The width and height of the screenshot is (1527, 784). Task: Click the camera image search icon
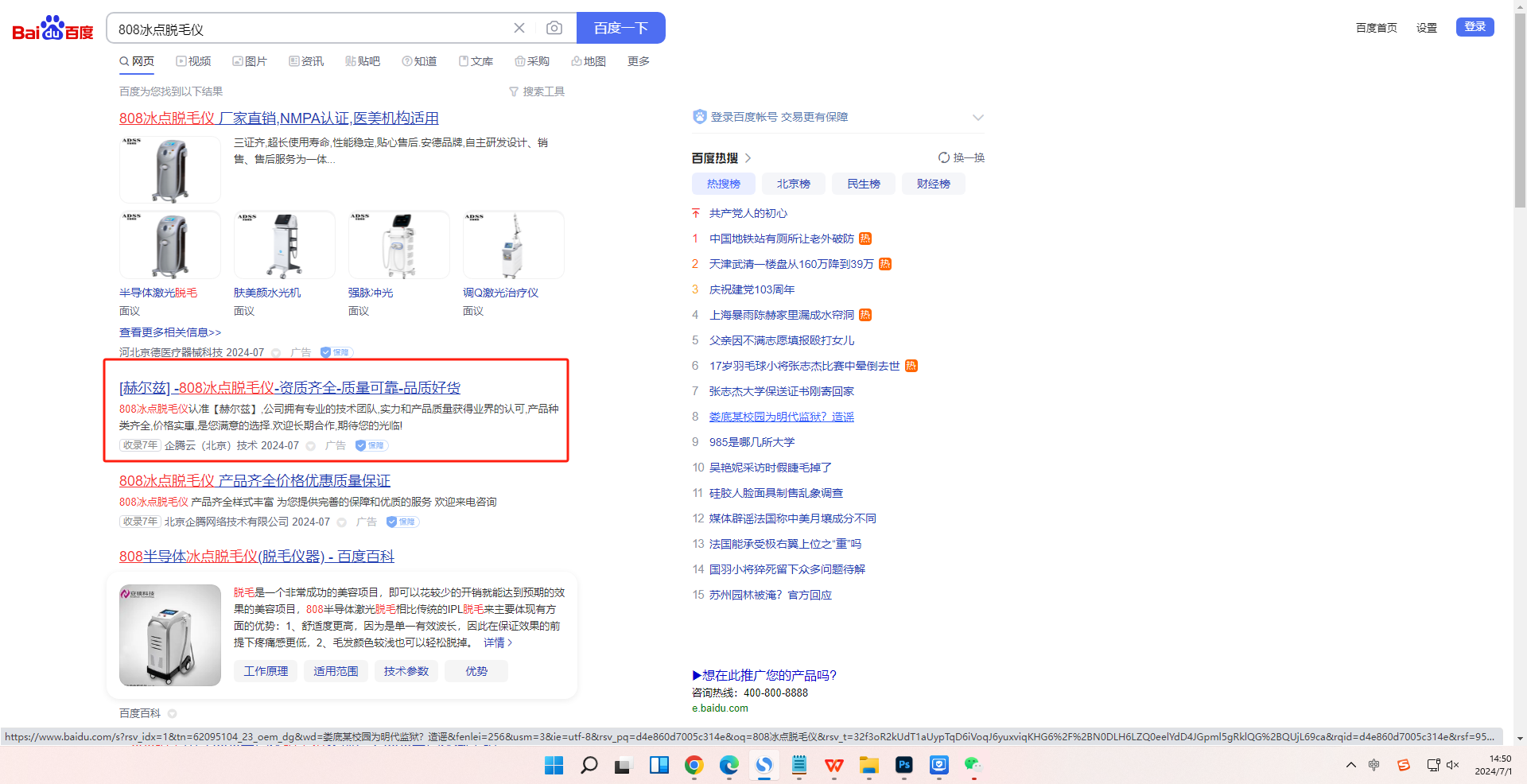click(554, 29)
